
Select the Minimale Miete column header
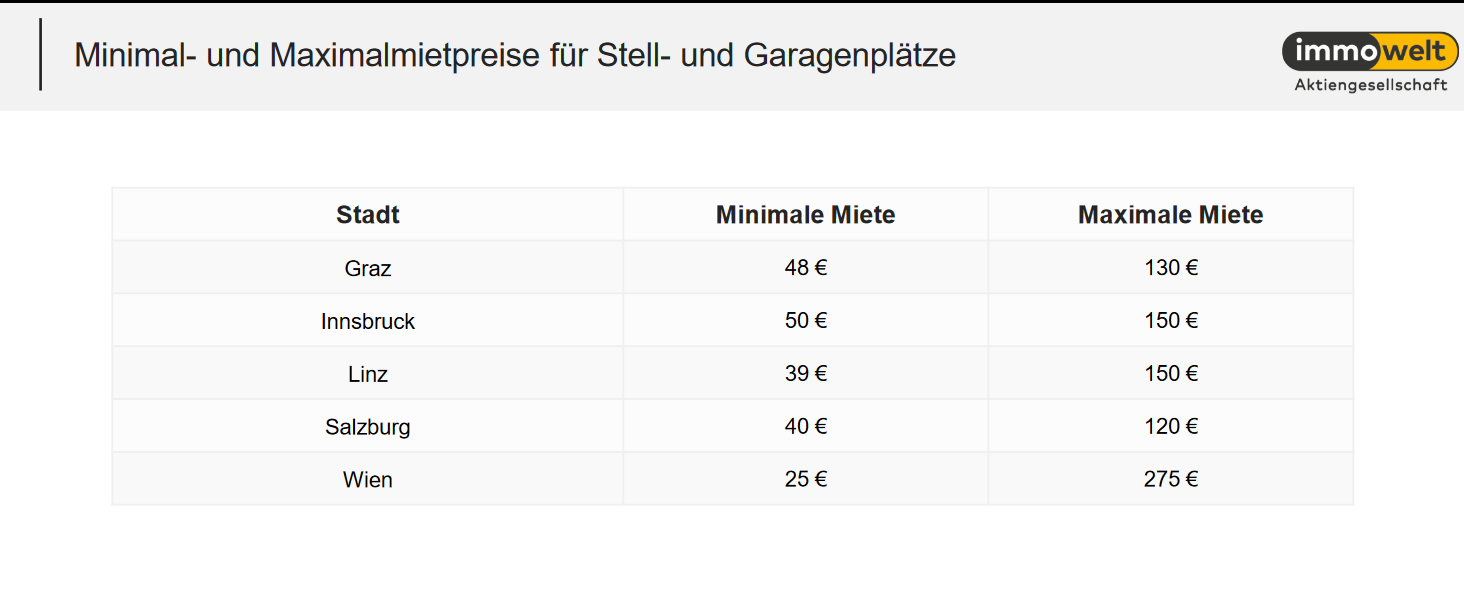[x=806, y=214]
